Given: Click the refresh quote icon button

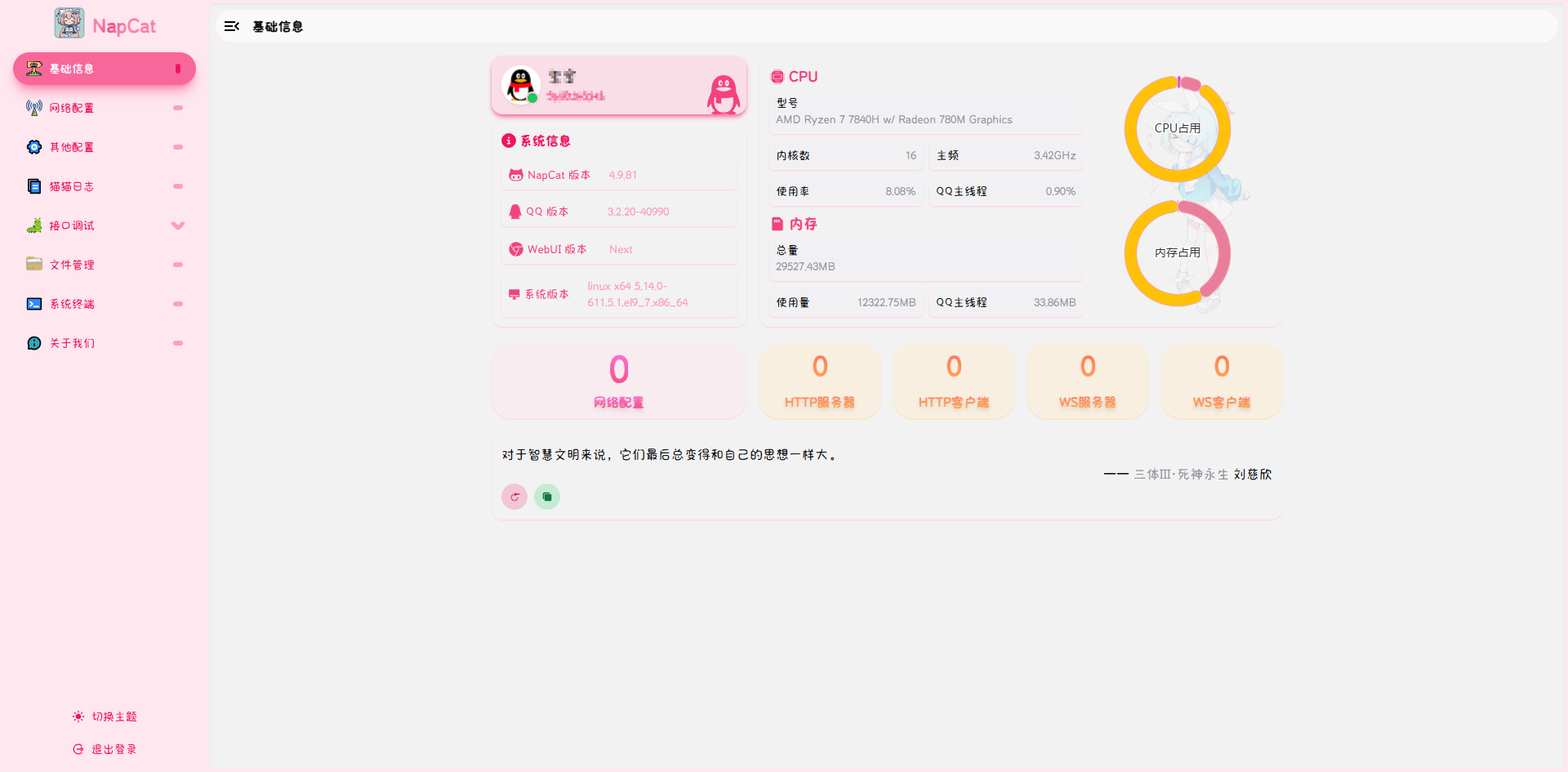Looking at the screenshot, I should [x=514, y=497].
